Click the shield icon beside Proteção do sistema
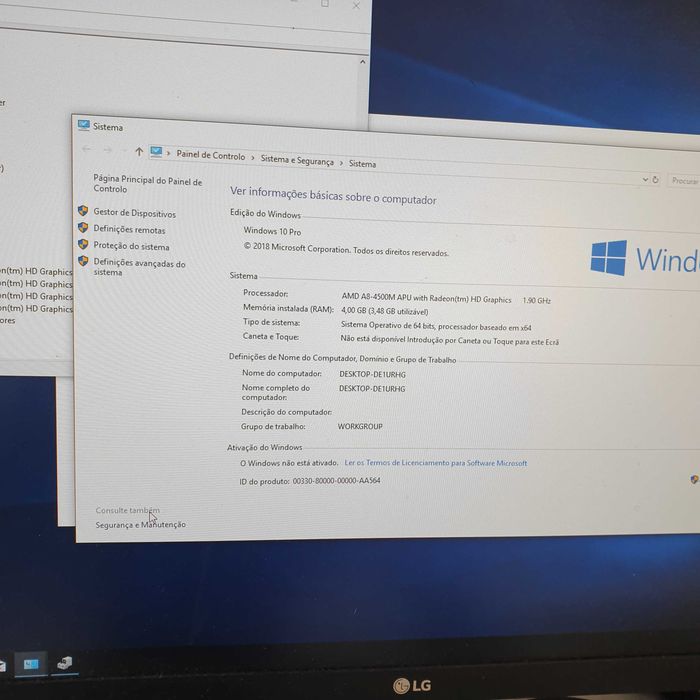700x700 pixels. pos(83,244)
